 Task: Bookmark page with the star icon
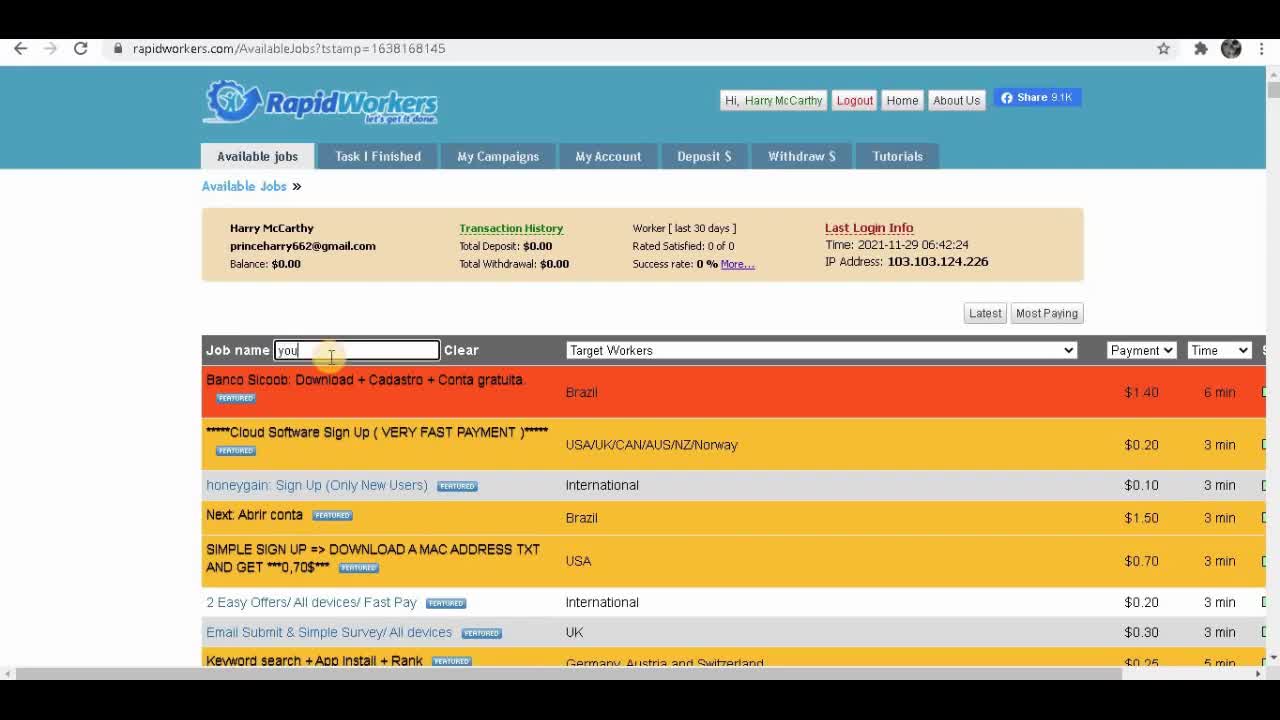click(x=1163, y=48)
